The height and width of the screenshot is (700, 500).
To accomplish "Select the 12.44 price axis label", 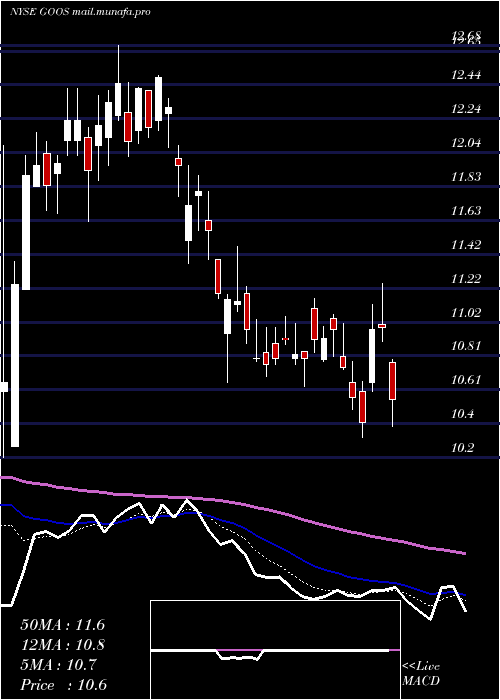I will tap(466, 75).
